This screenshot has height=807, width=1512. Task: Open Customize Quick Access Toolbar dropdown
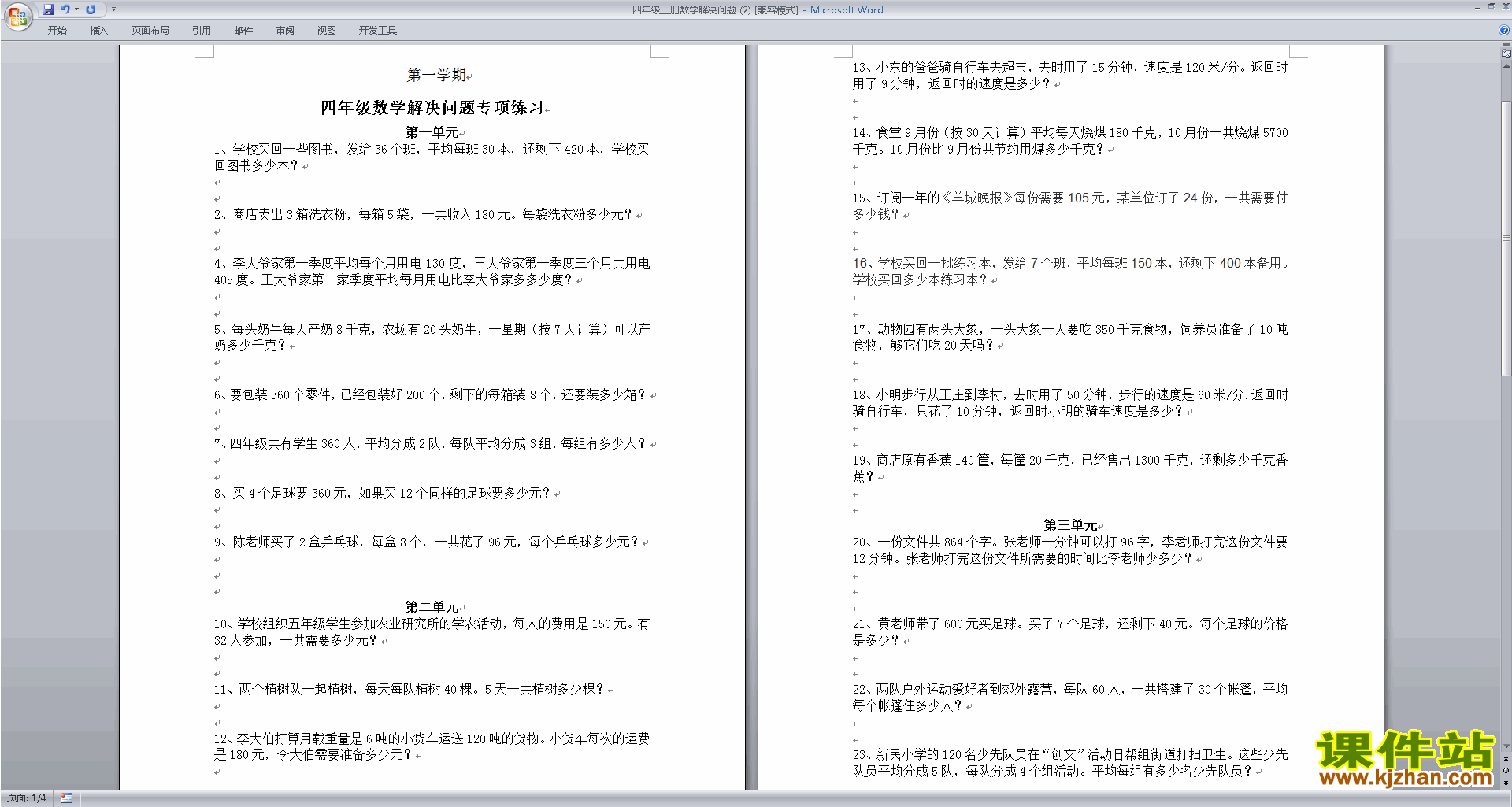coord(113,9)
